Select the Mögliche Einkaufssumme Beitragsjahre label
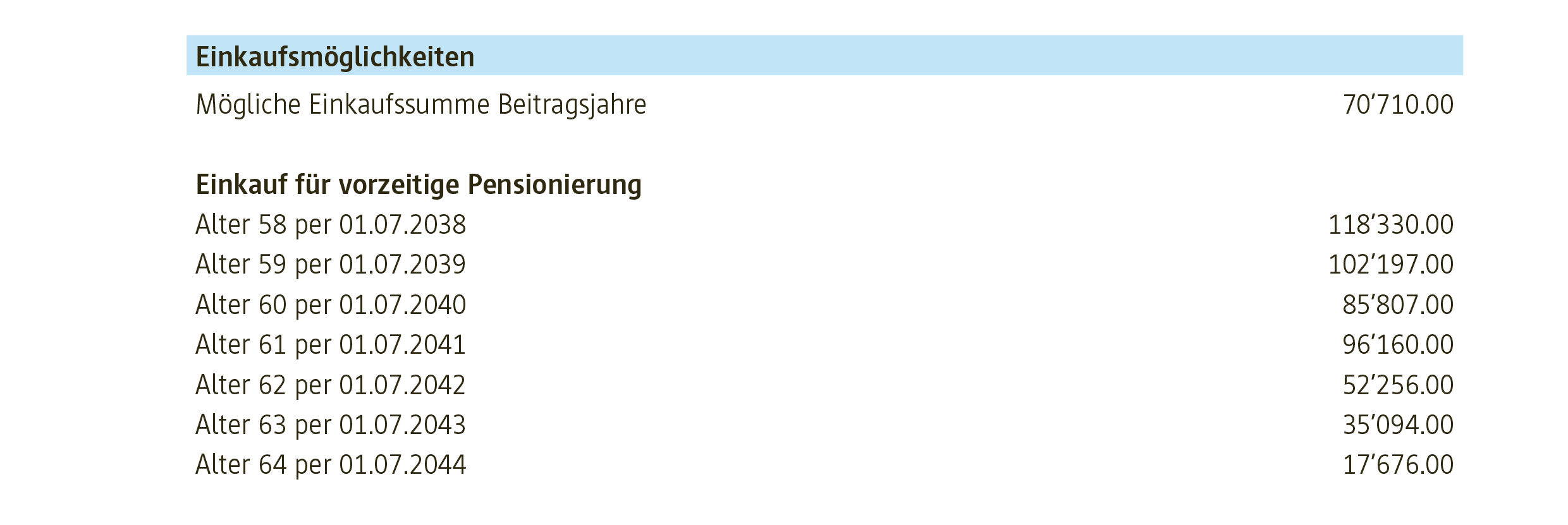This screenshot has width=1568, height=525. tap(421, 105)
